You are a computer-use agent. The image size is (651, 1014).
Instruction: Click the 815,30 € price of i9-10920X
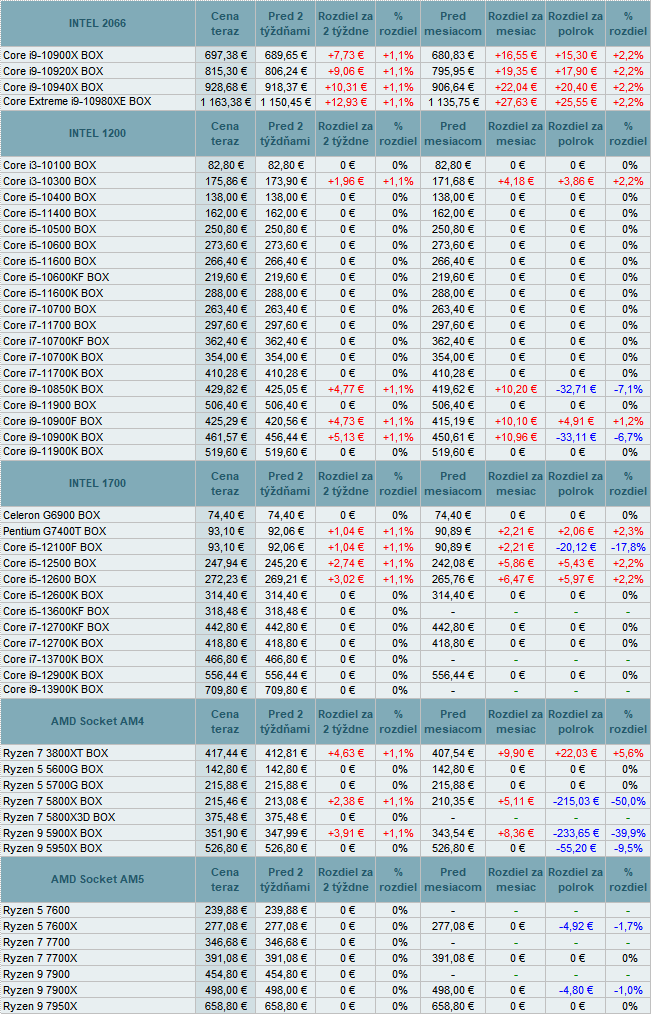click(x=225, y=71)
